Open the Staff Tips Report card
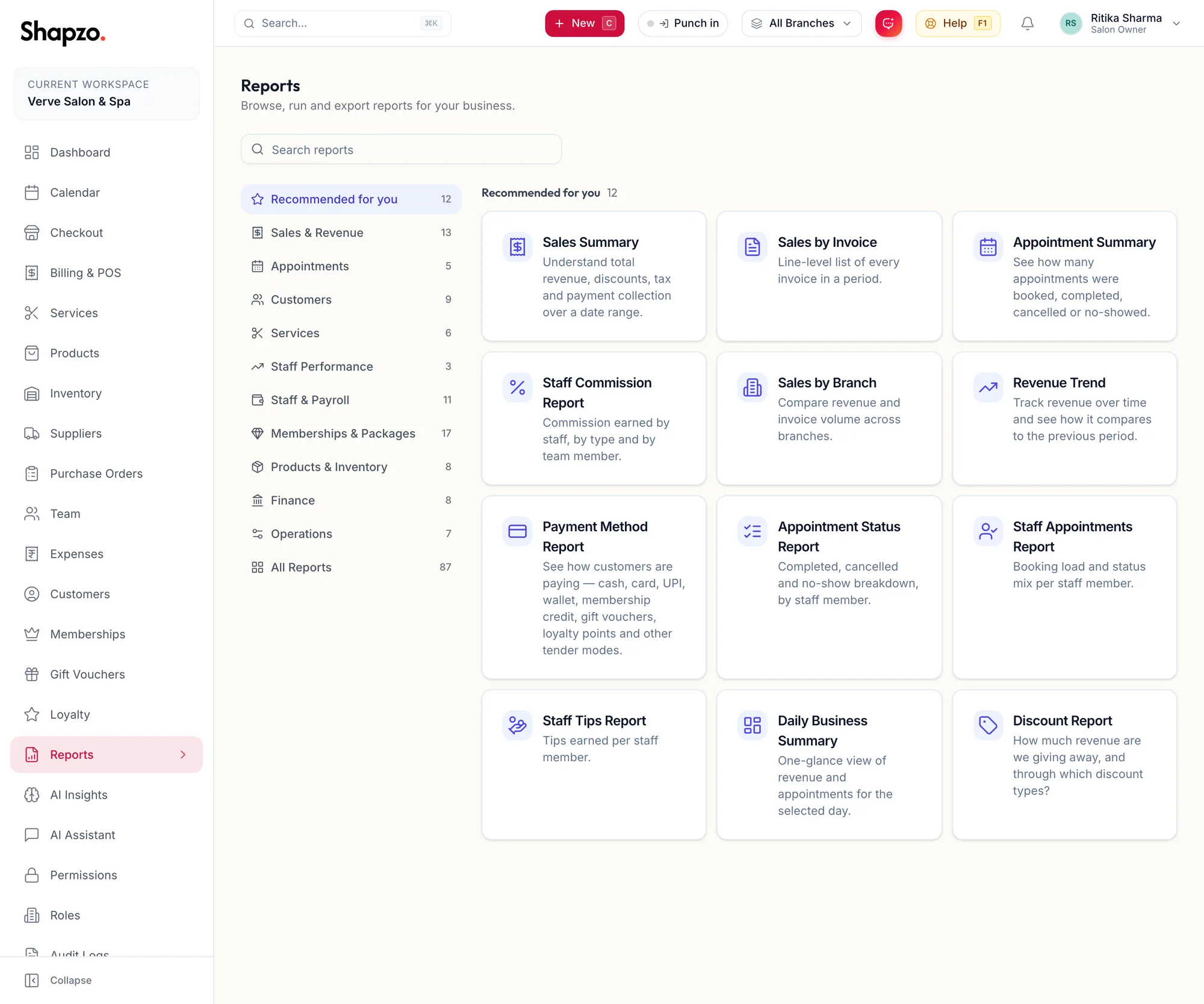This screenshot has width=1204, height=1004. (594, 765)
